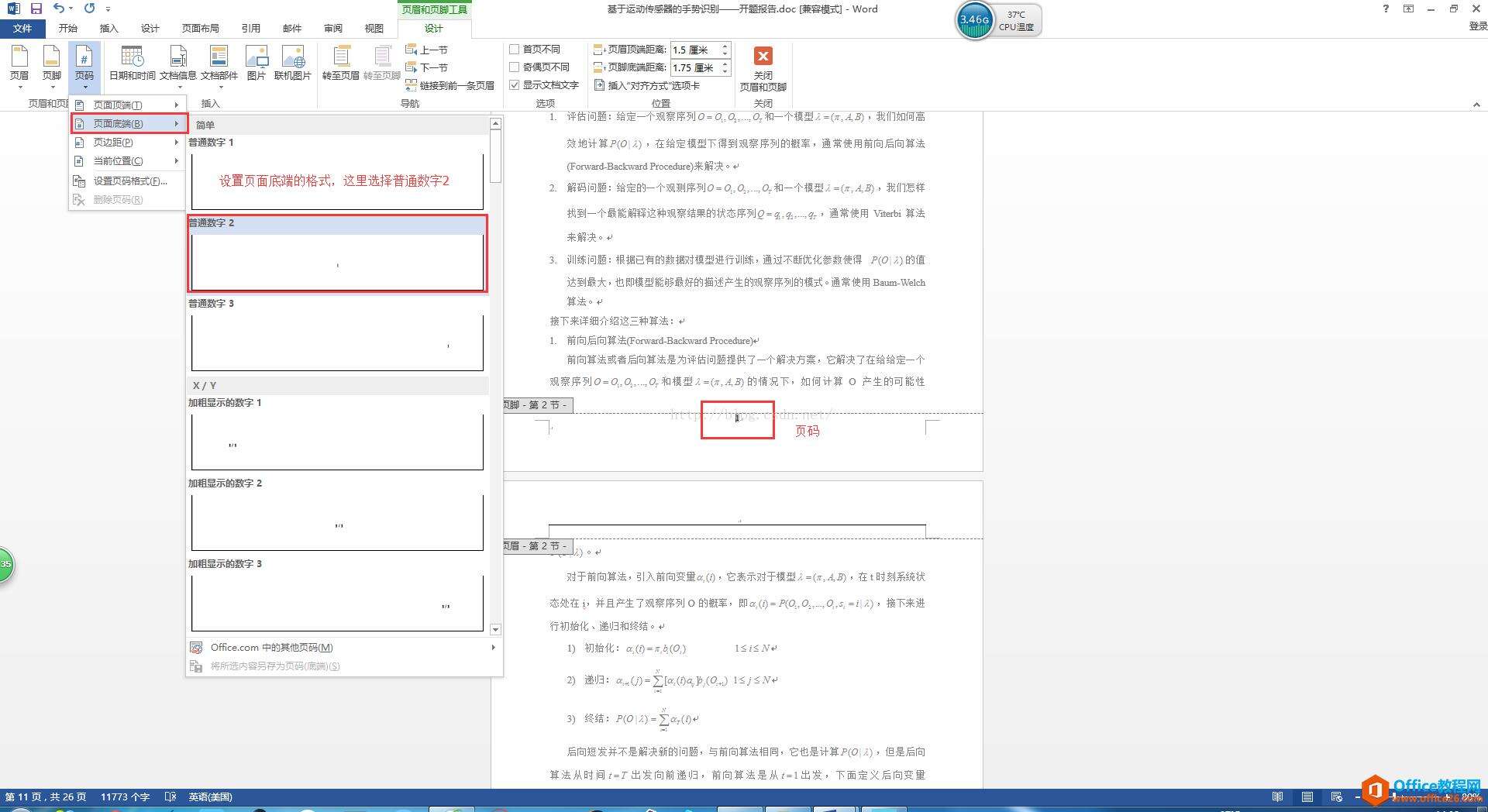Enable the 首页不同 checkbox
1488x812 pixels.
click(x=514, y=49)
